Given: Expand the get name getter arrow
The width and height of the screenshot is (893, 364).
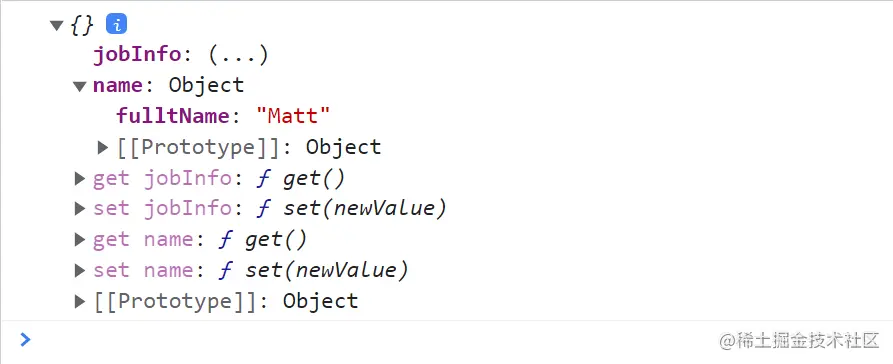Looking at the screenshot, I should pos(80,240).
